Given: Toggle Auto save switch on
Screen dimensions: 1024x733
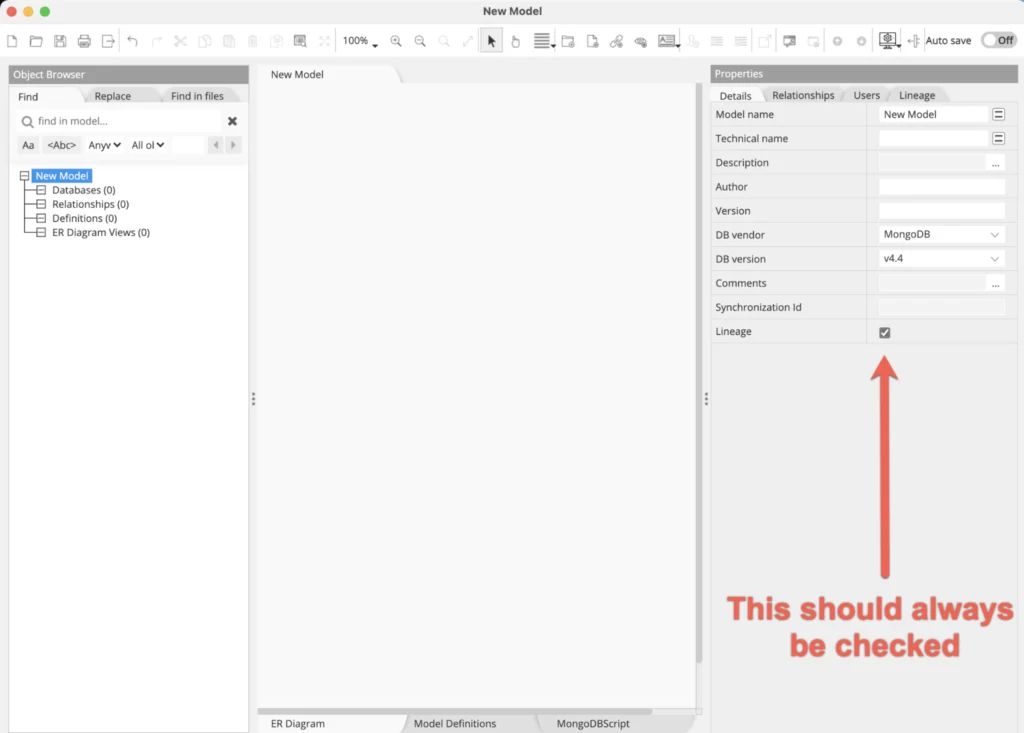Looking at the screenshot, I should click(999, 41).
